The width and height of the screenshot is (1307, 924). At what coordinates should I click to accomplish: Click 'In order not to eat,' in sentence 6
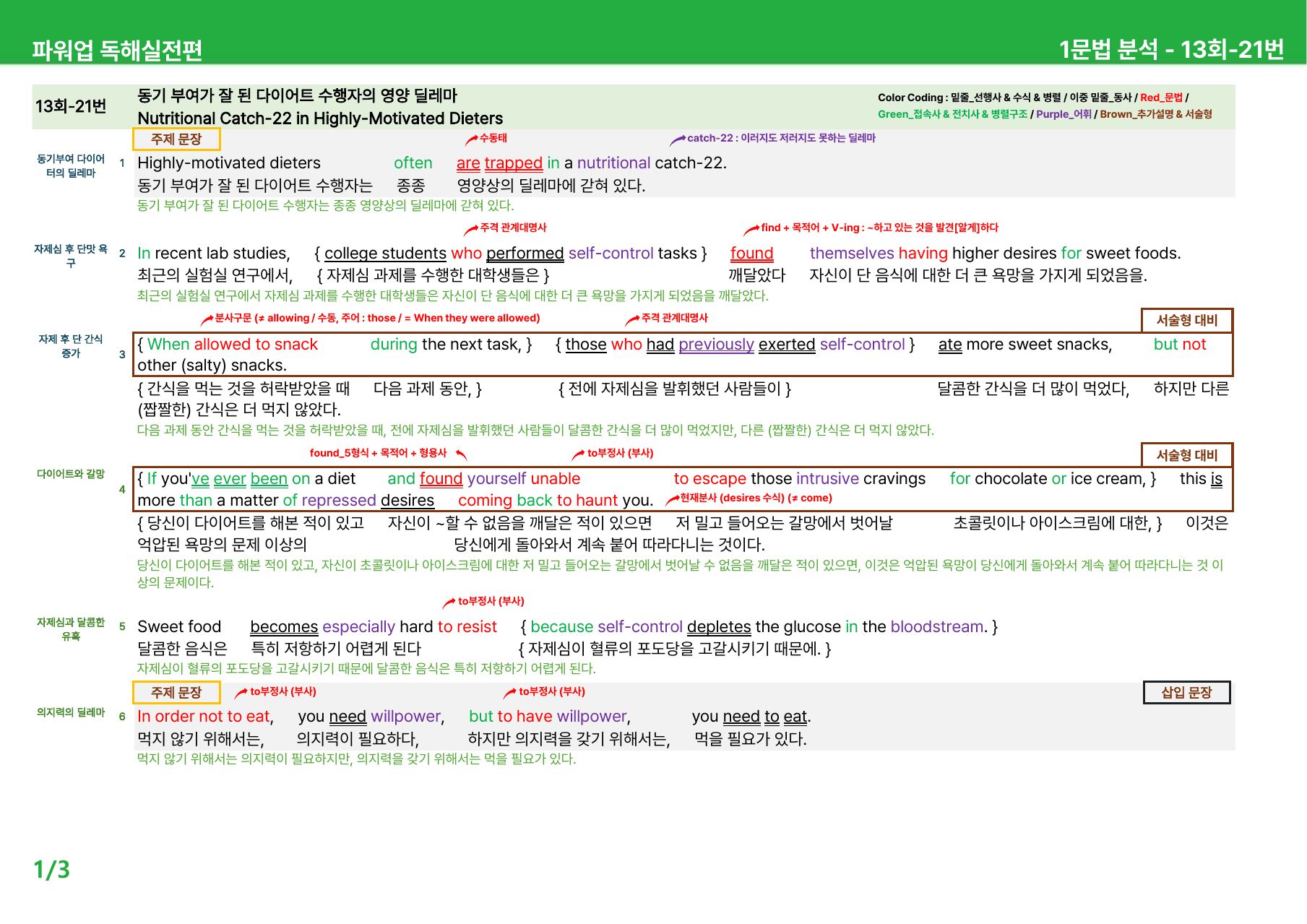(x=205, y=717)
